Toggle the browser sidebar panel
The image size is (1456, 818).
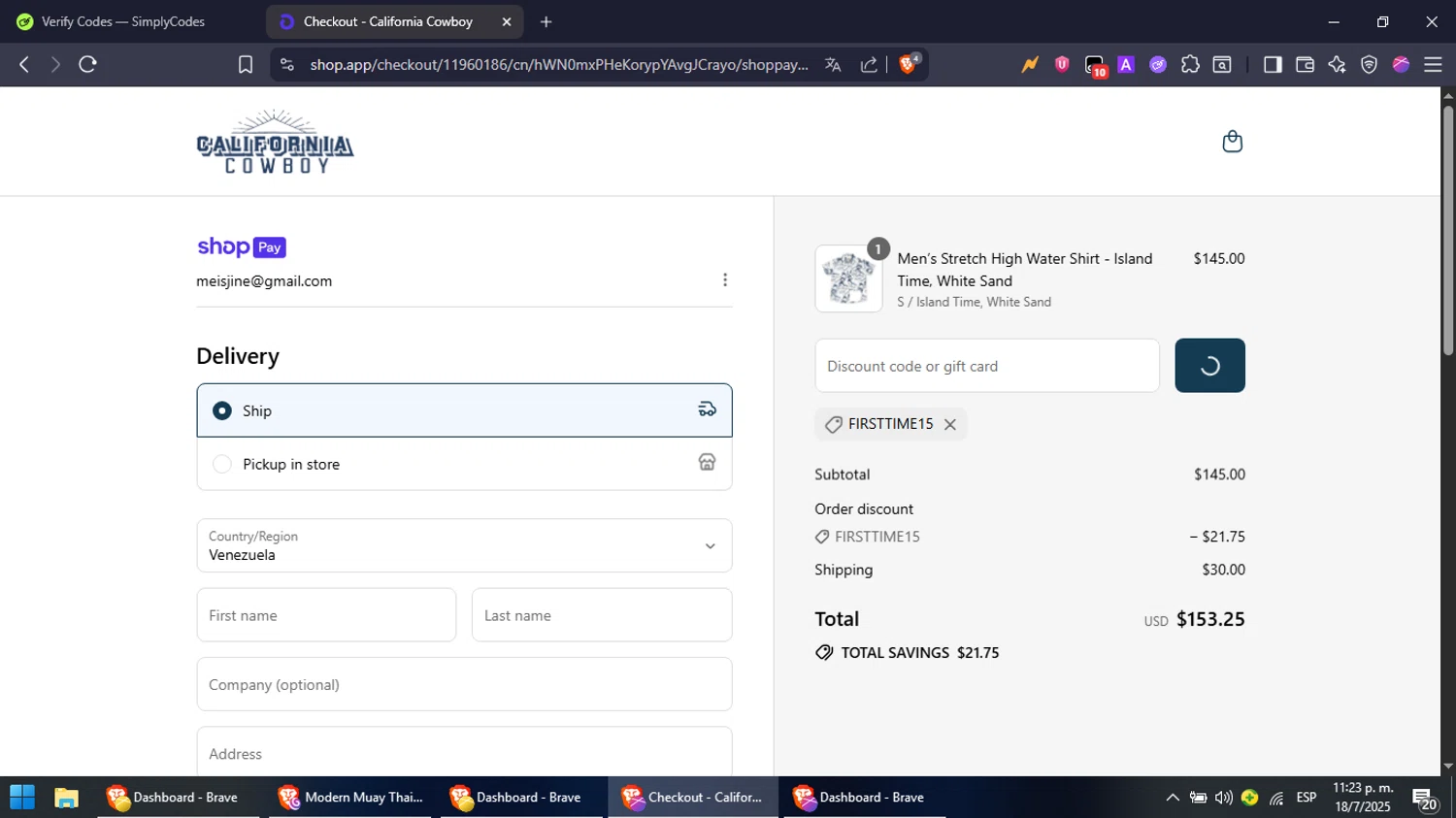coord(1273,64)
